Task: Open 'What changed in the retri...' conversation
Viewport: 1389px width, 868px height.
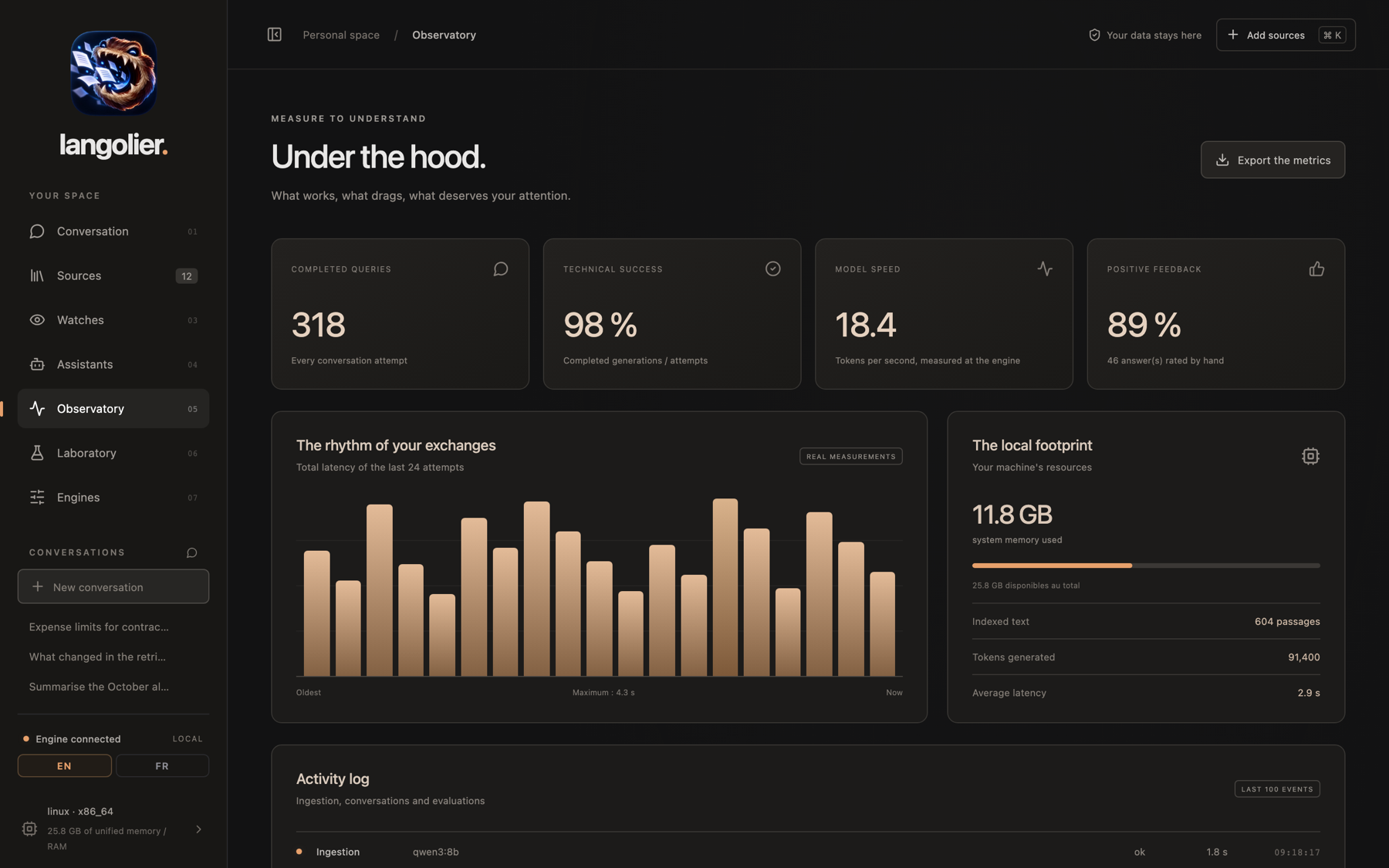Action: coord(97,657)
